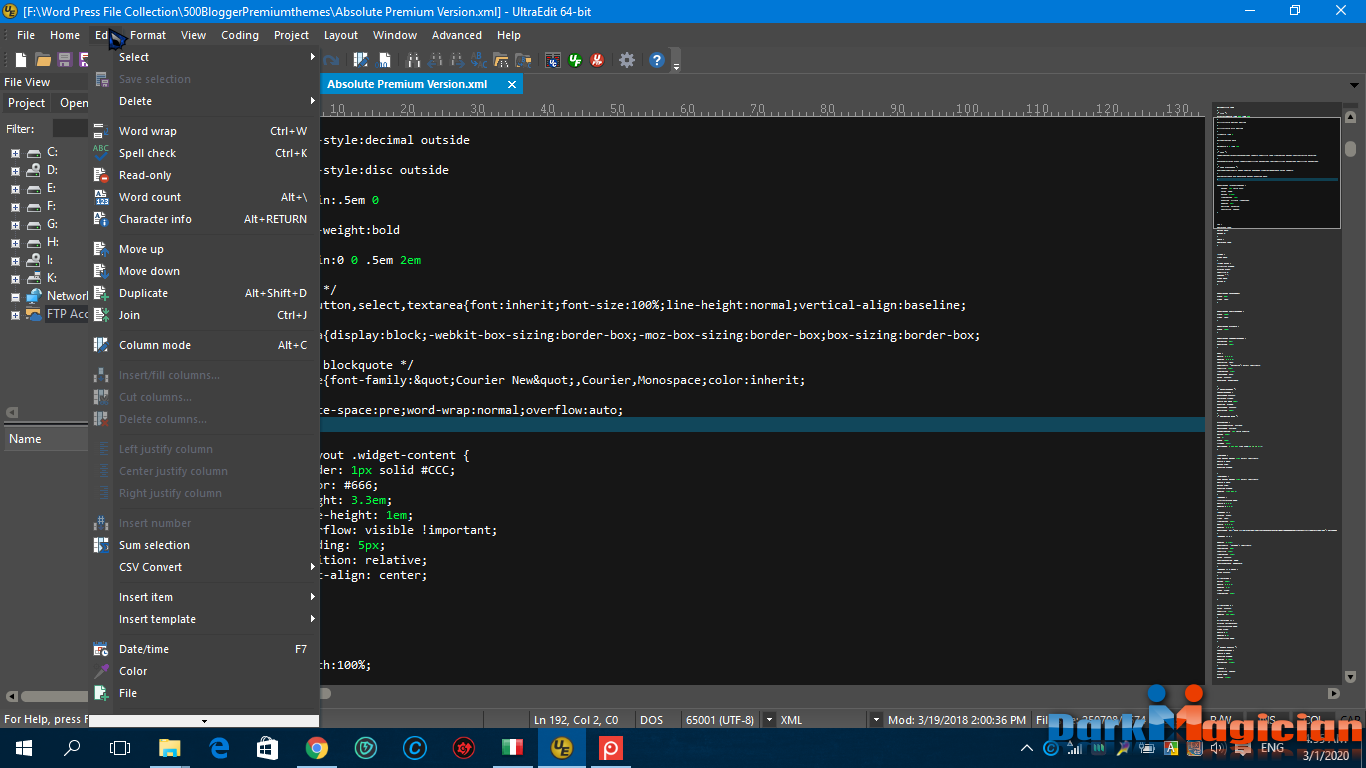1366x768 pixels.
Task: Click the 'Ln 192, Col 2, C0' status text
Action: coord(576,720)
